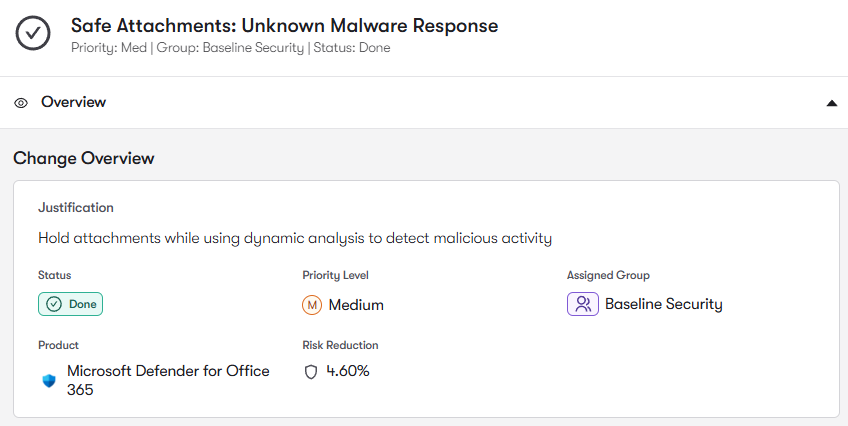
Task: Click the Microsoft Defender for Office 365 product name
Action: 168,380
